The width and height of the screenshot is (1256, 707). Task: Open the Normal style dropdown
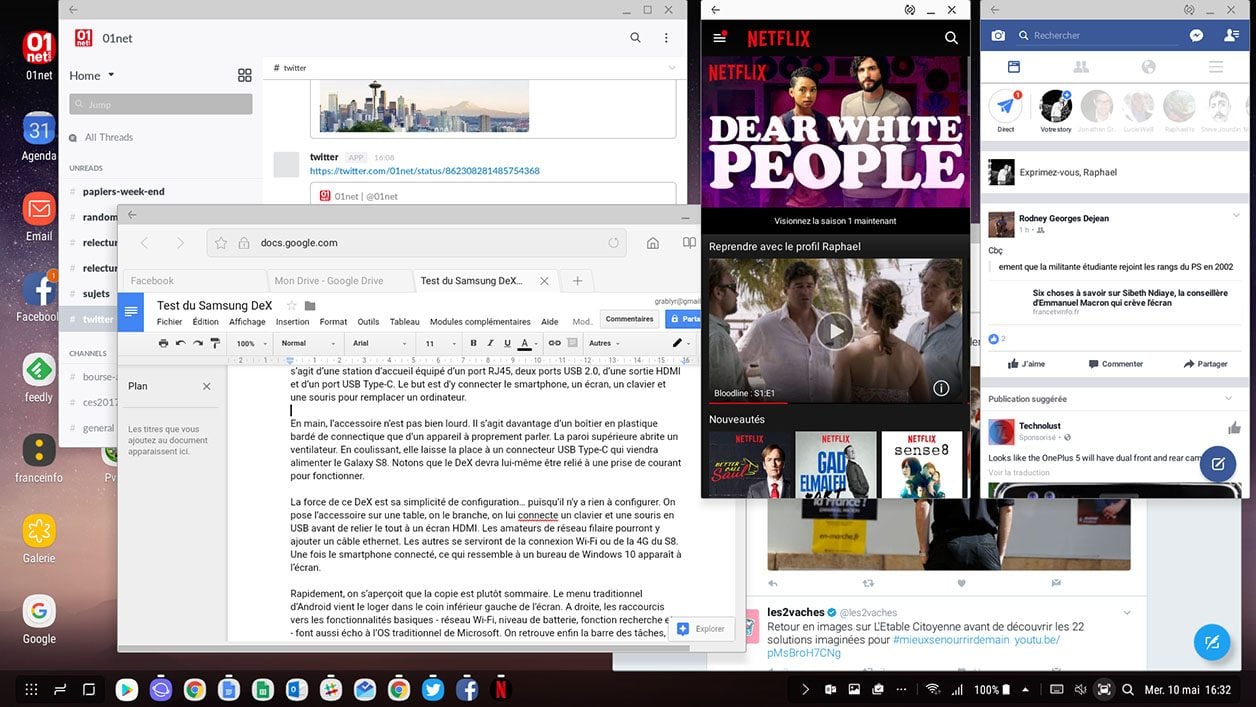tap(308, 343)
